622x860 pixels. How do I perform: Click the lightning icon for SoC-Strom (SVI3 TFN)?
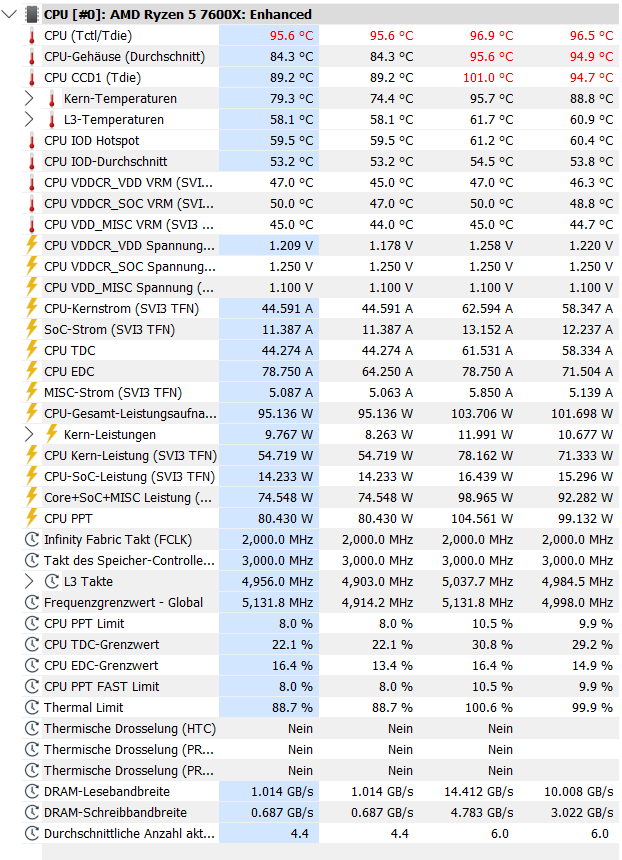pyautogui.click(x=32, y=329)
